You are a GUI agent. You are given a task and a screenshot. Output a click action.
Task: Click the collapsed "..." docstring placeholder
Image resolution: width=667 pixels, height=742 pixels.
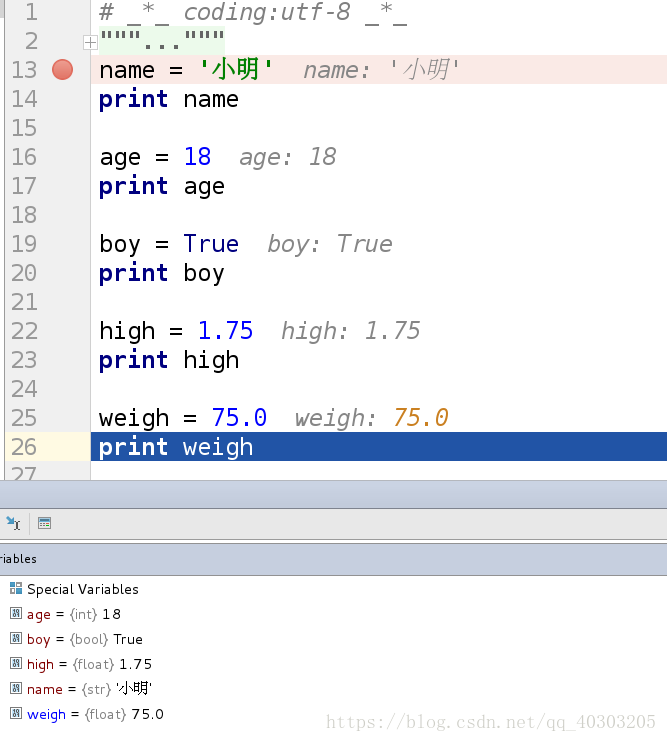click(x=161, y=42)
